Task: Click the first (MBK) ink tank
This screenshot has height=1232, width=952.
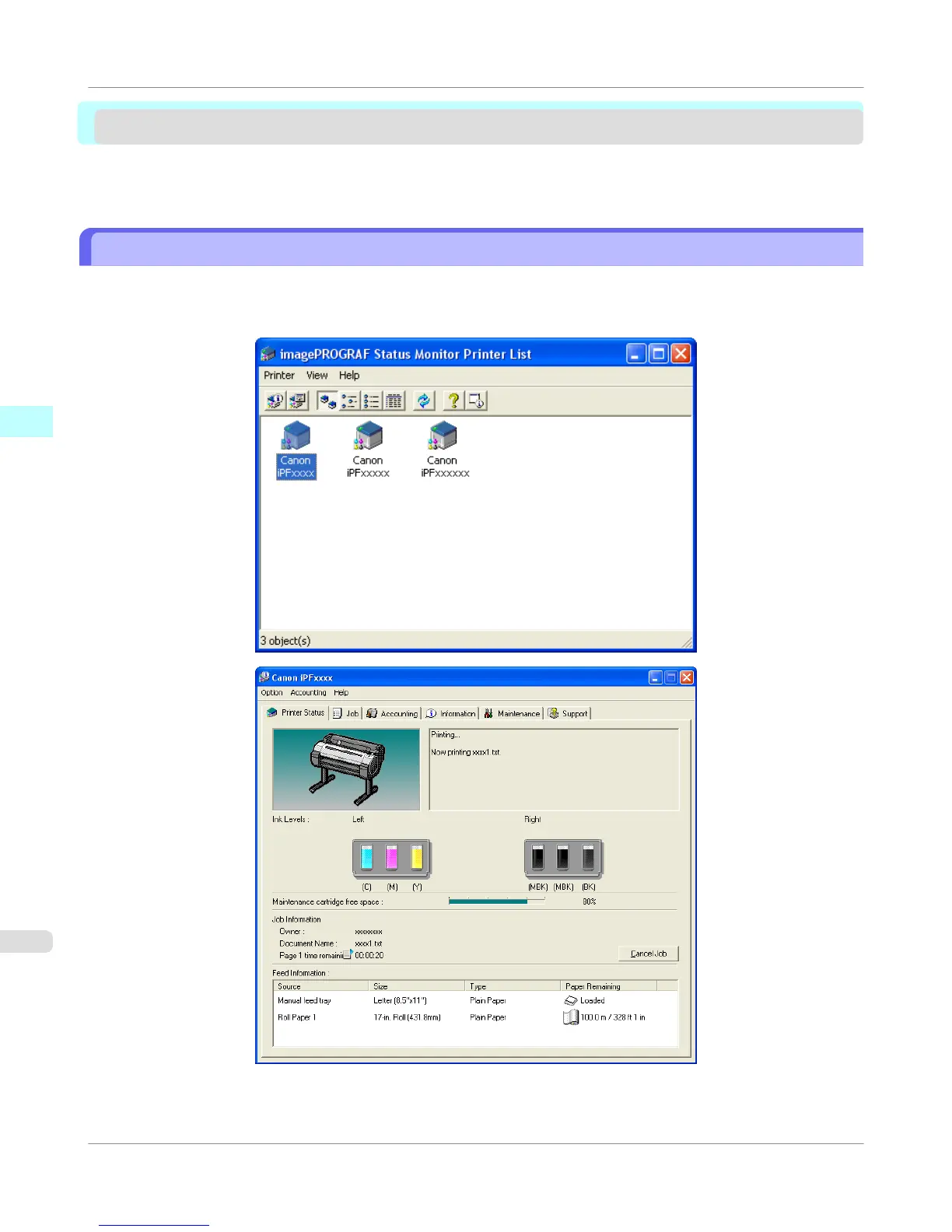Action: click(538, 858)
